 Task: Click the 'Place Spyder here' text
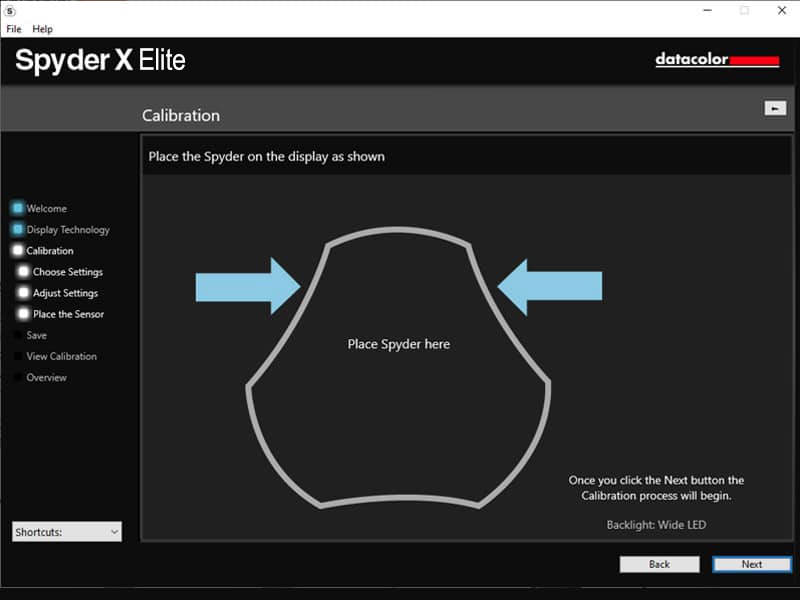point(398,344)
